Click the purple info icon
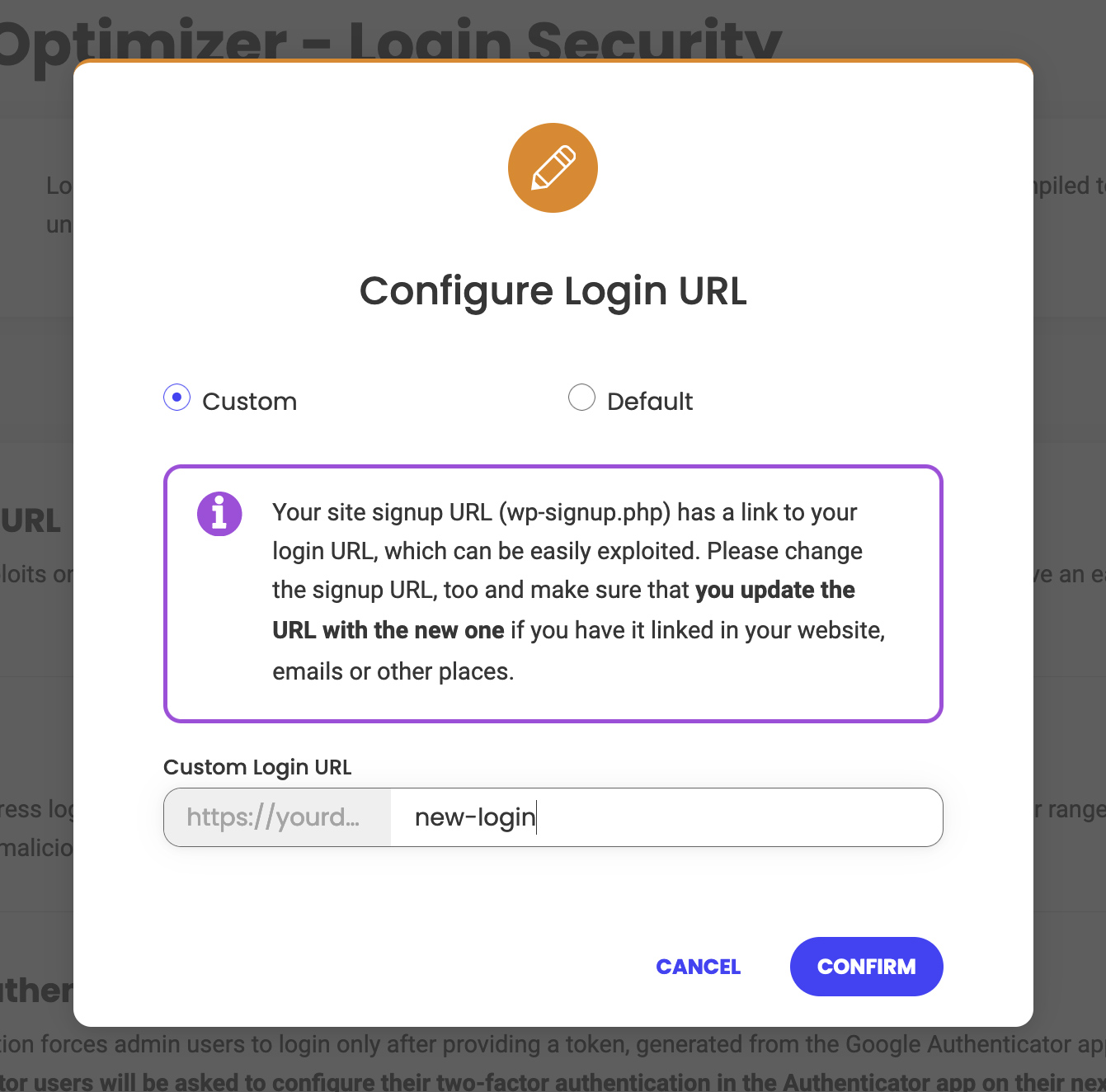The image size is (1106, 1092). click(219, 514)
